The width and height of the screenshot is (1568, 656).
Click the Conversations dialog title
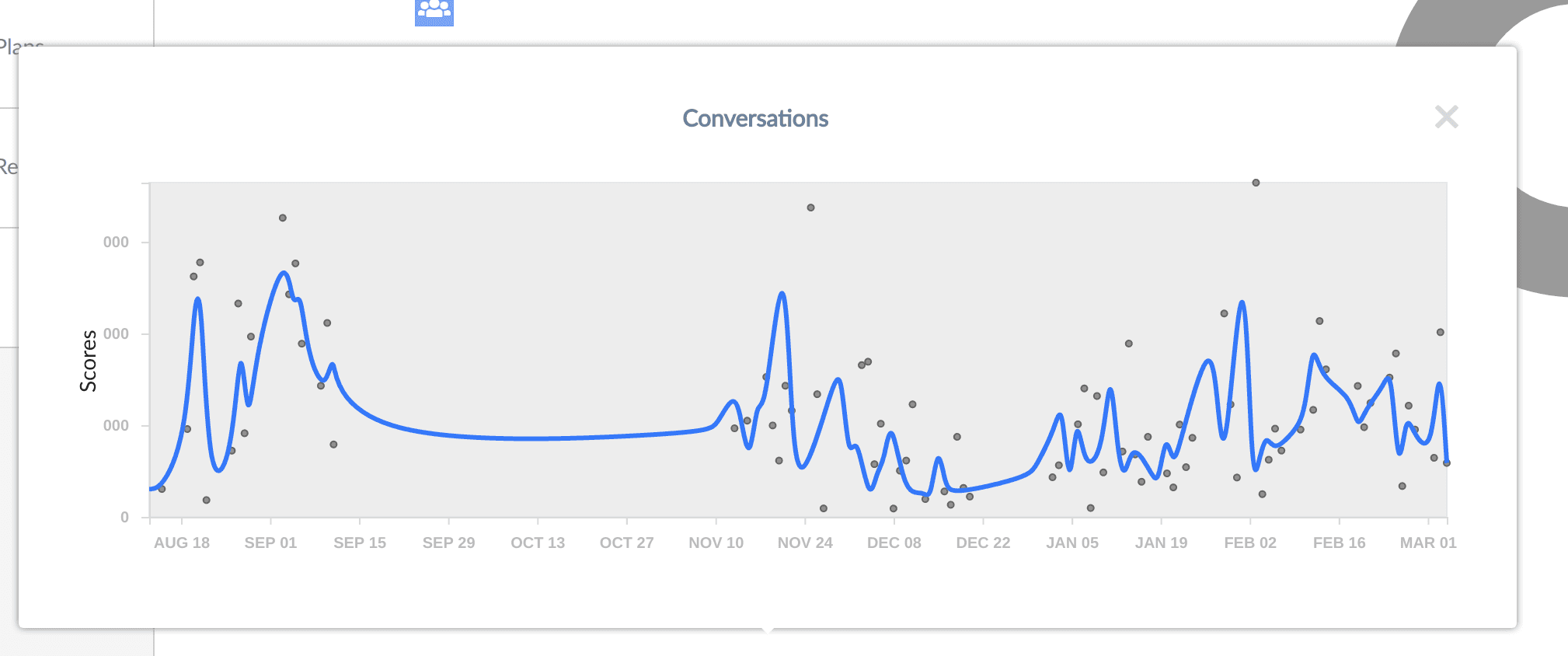(755, 119)
